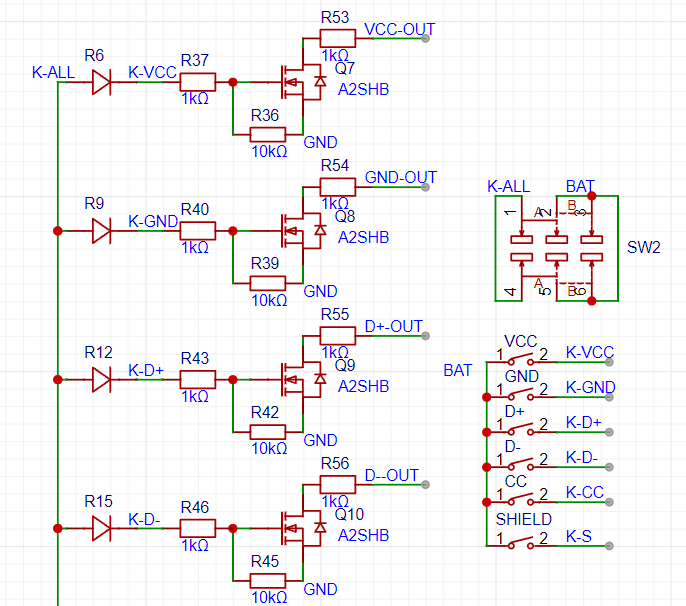
Task: Select the SW2 switch component
Action: pos(556,248)
